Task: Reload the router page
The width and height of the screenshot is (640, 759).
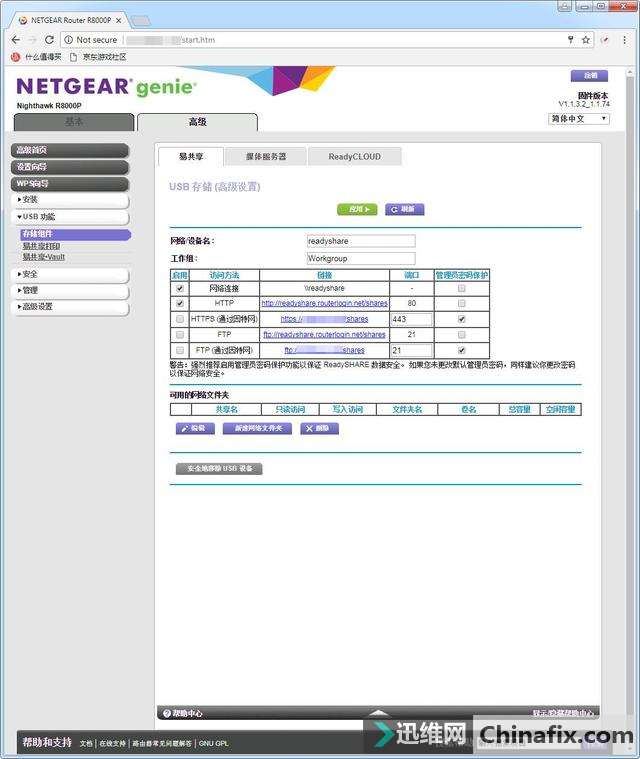Action: [x=49, y=40]
